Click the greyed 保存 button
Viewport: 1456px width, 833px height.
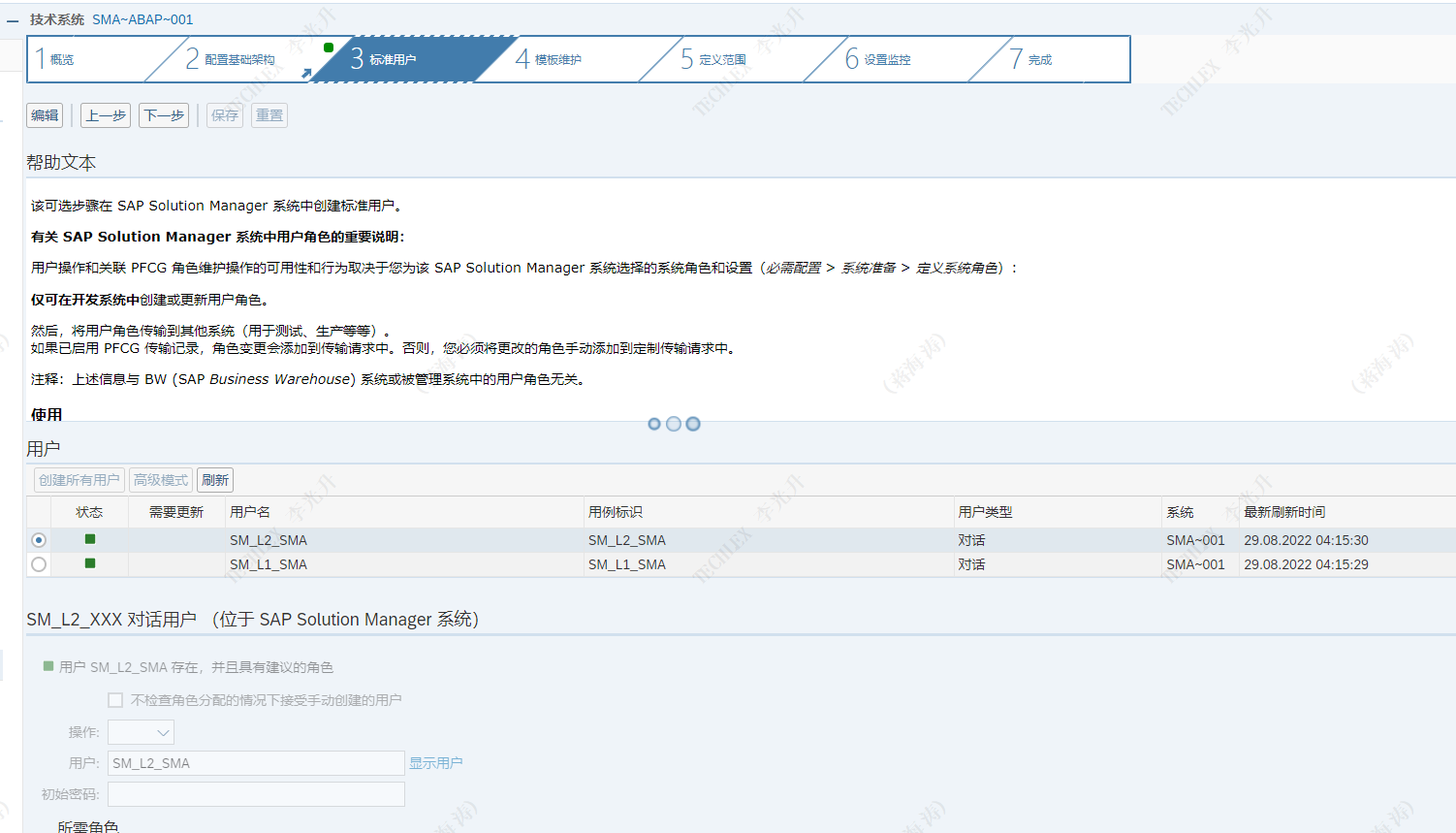pos(225,115)
